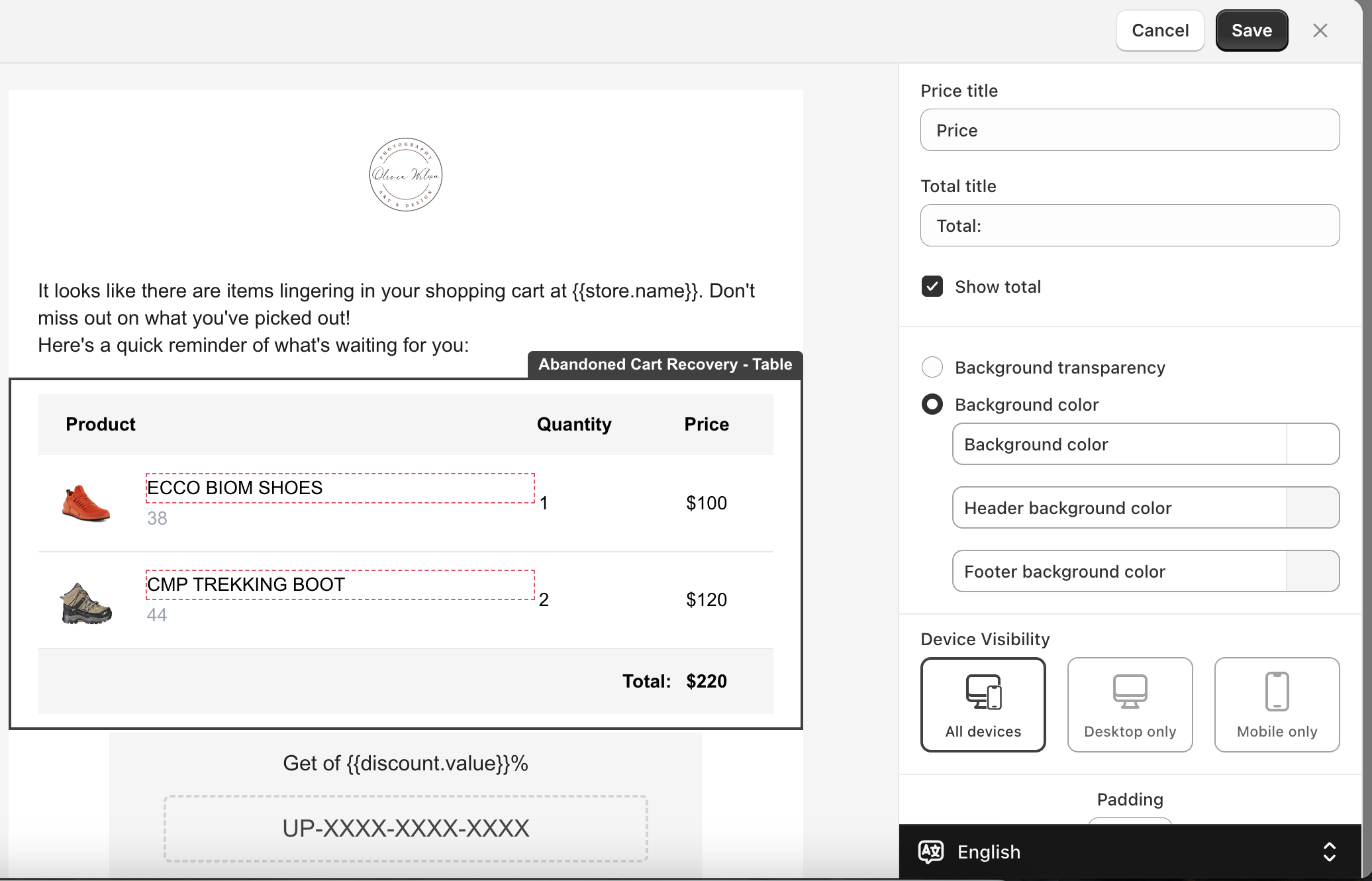
Task: Select the Mobile only phone icon
Action: (x=1277, y=692)
